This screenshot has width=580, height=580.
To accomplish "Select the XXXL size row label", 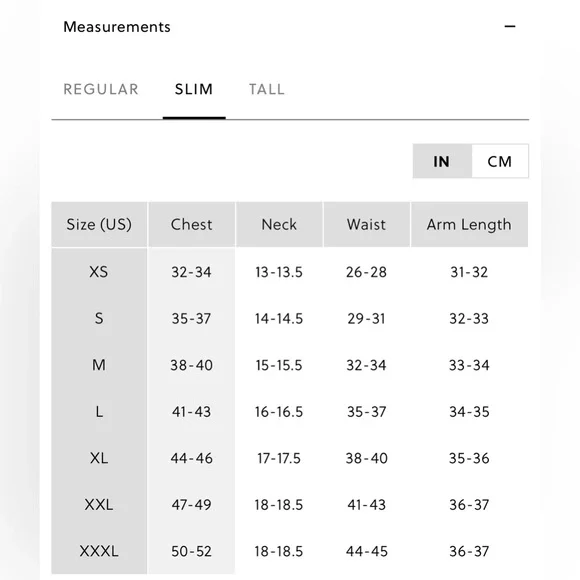I will pos(99,551).
